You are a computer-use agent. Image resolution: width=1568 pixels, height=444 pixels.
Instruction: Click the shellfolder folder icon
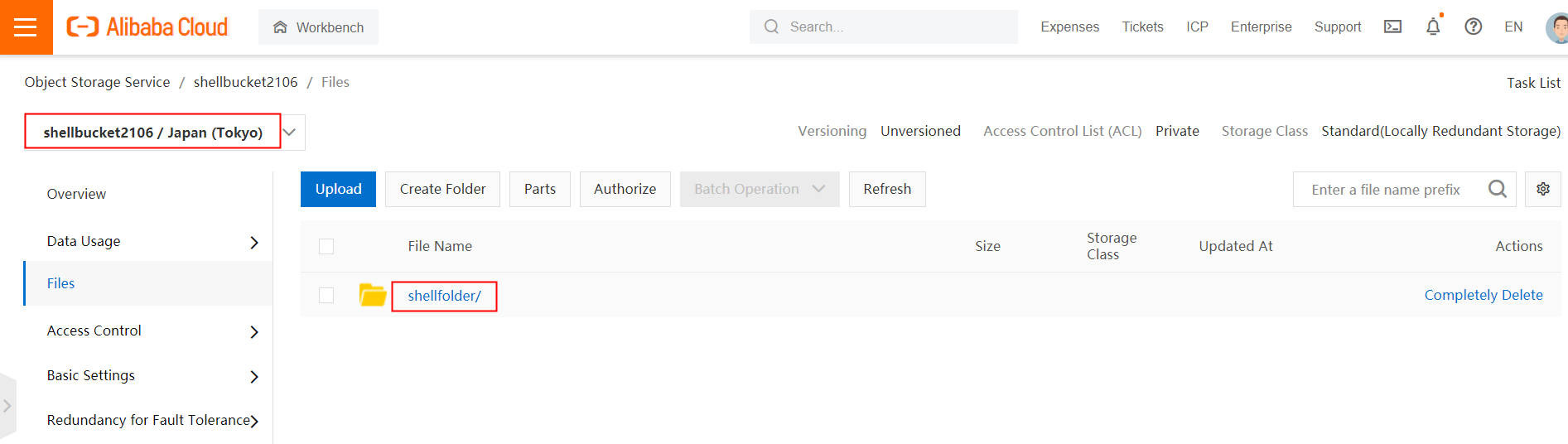pos(373,294)
